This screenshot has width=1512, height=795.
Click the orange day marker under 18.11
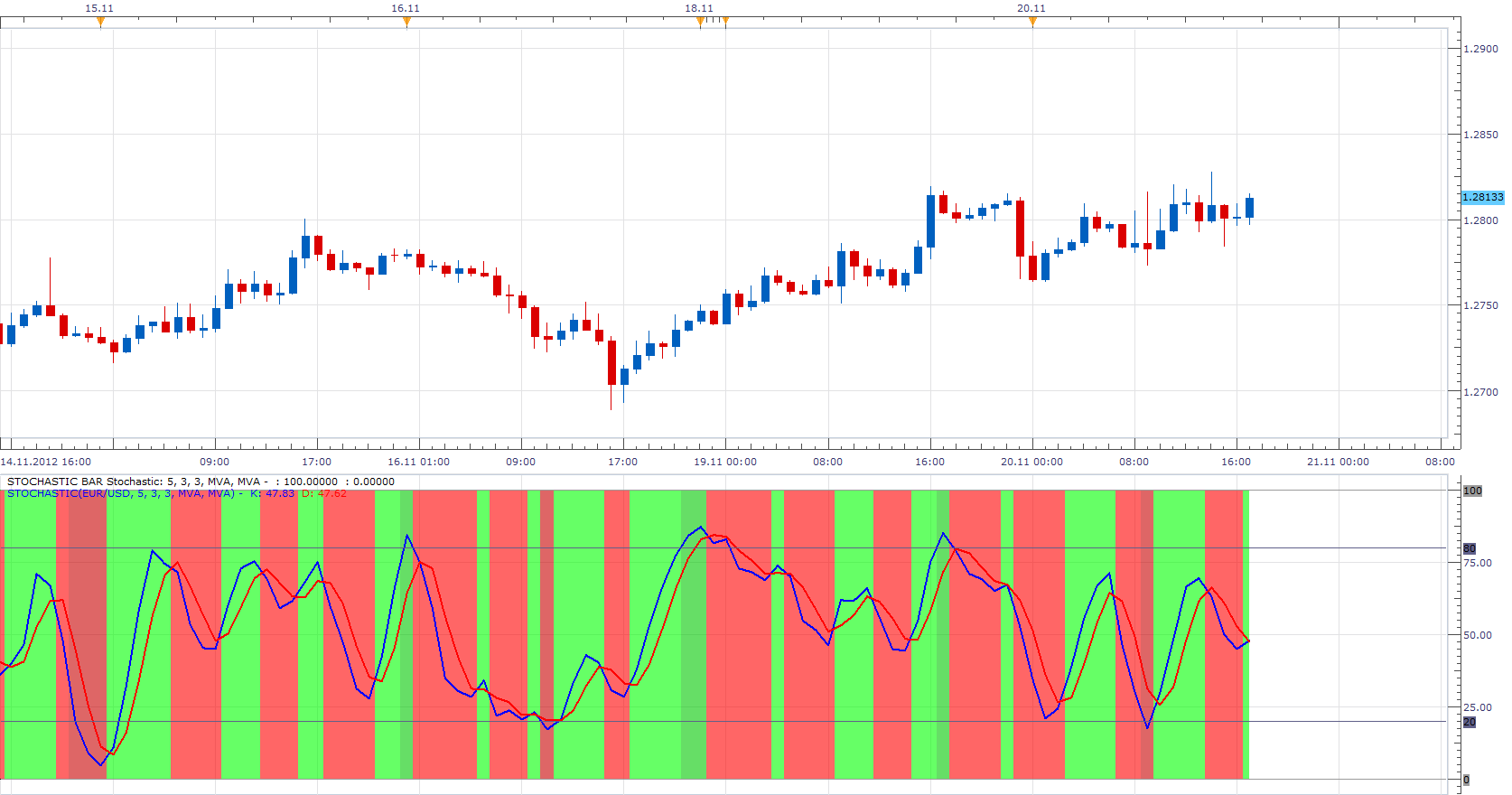tap(700, 22)
